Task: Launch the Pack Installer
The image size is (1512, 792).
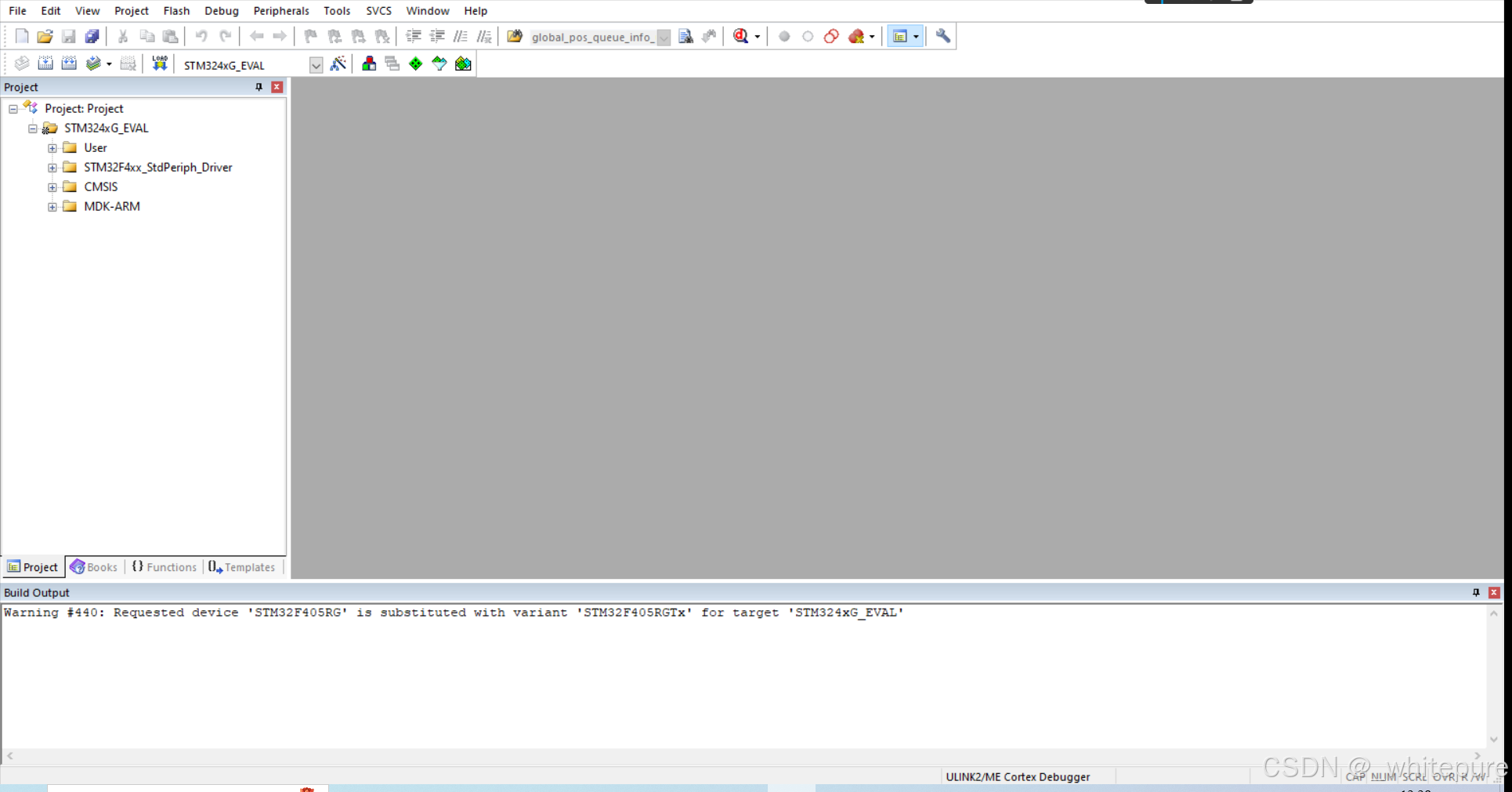Action: point(463,63)
